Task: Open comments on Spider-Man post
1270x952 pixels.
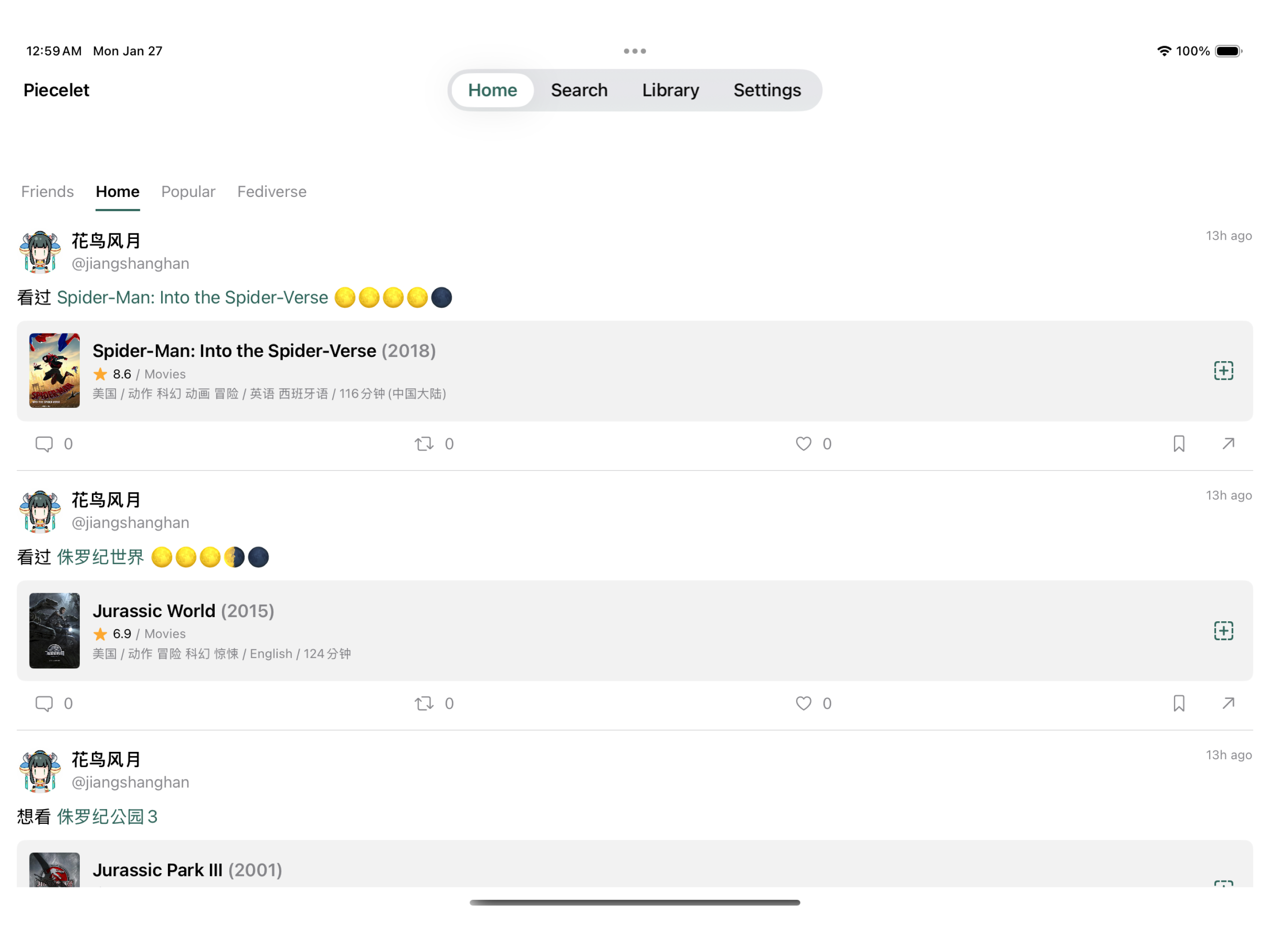Action: click(x=44, y=444)
